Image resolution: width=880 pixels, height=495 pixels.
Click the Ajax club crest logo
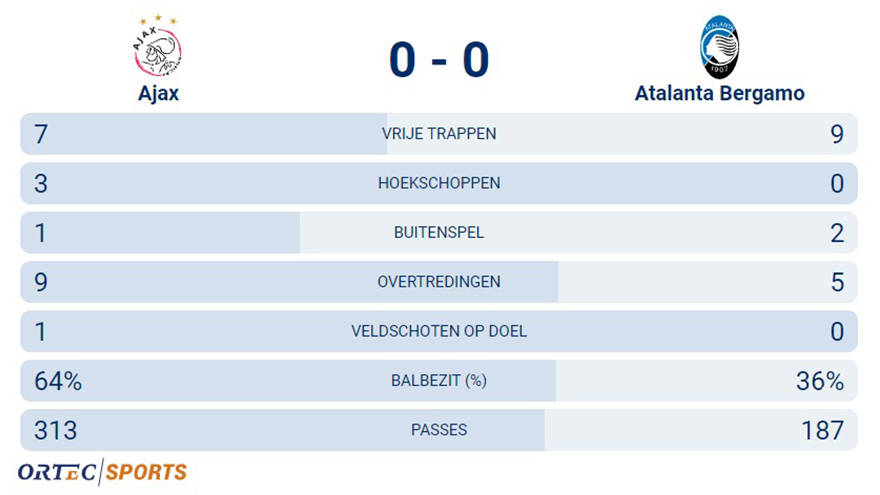(158, 46)
